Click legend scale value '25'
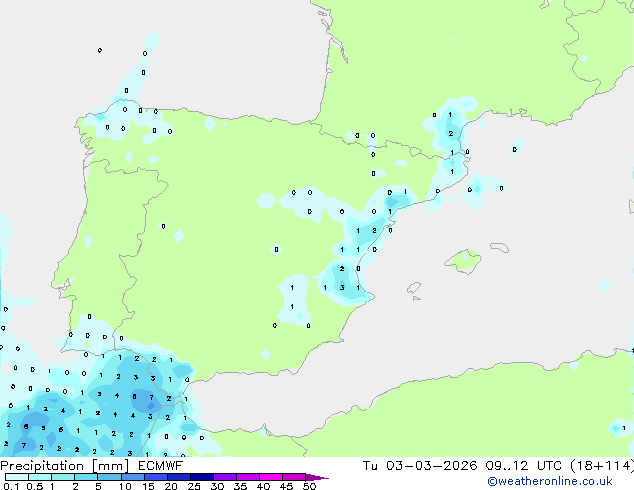The height and width of the screenshot is (490, 634). [194, 486]
